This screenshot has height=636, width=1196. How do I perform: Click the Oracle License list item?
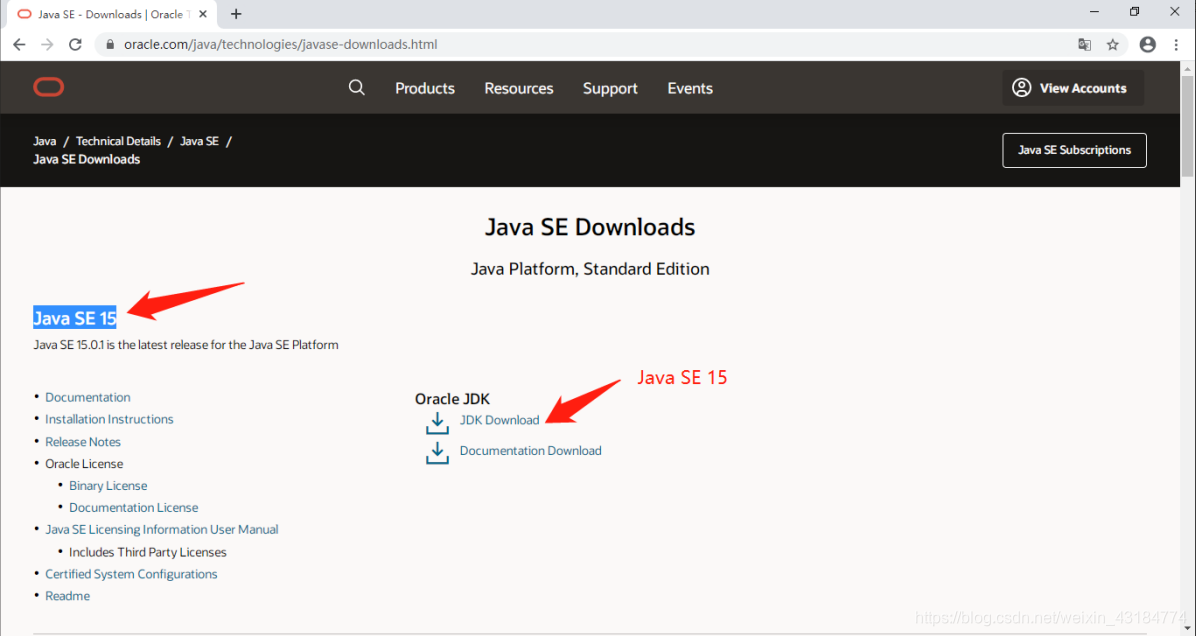pyautogui.click(x=84, y=464)
